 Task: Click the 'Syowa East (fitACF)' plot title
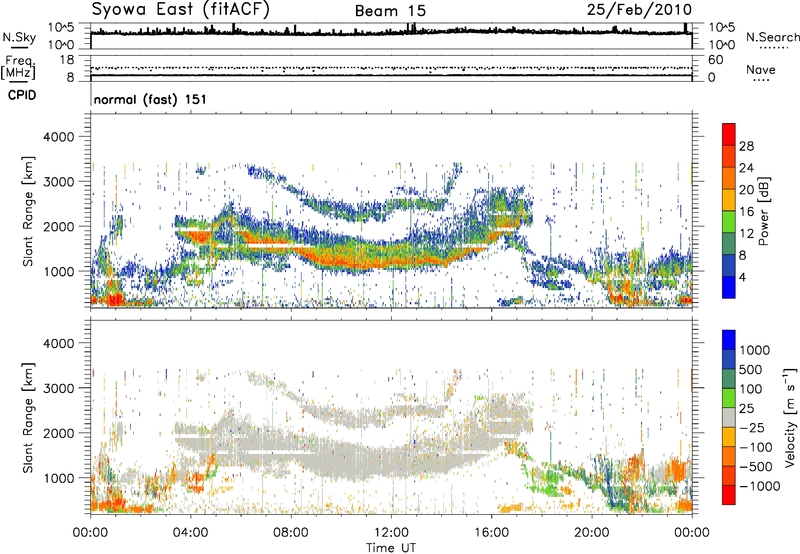[x=181, y=9]
